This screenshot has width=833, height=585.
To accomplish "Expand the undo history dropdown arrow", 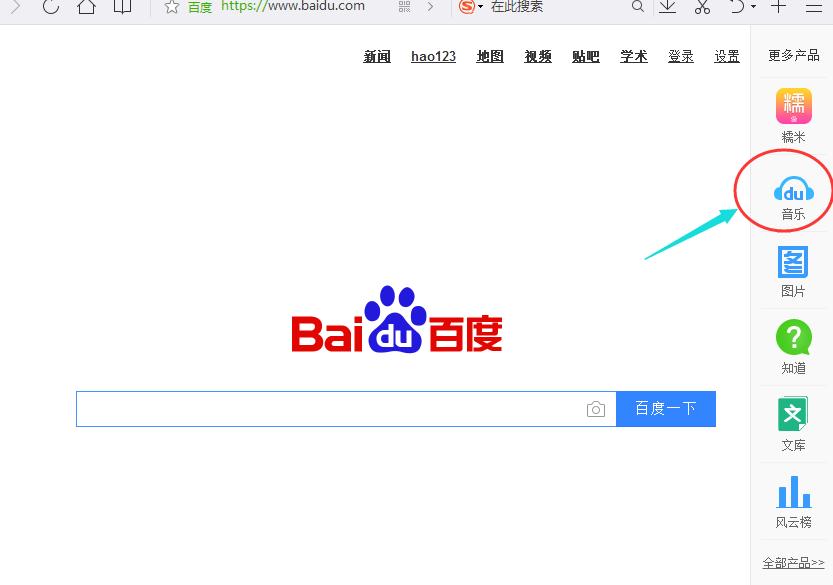I will pyautogui.click(x=753, y=6).
